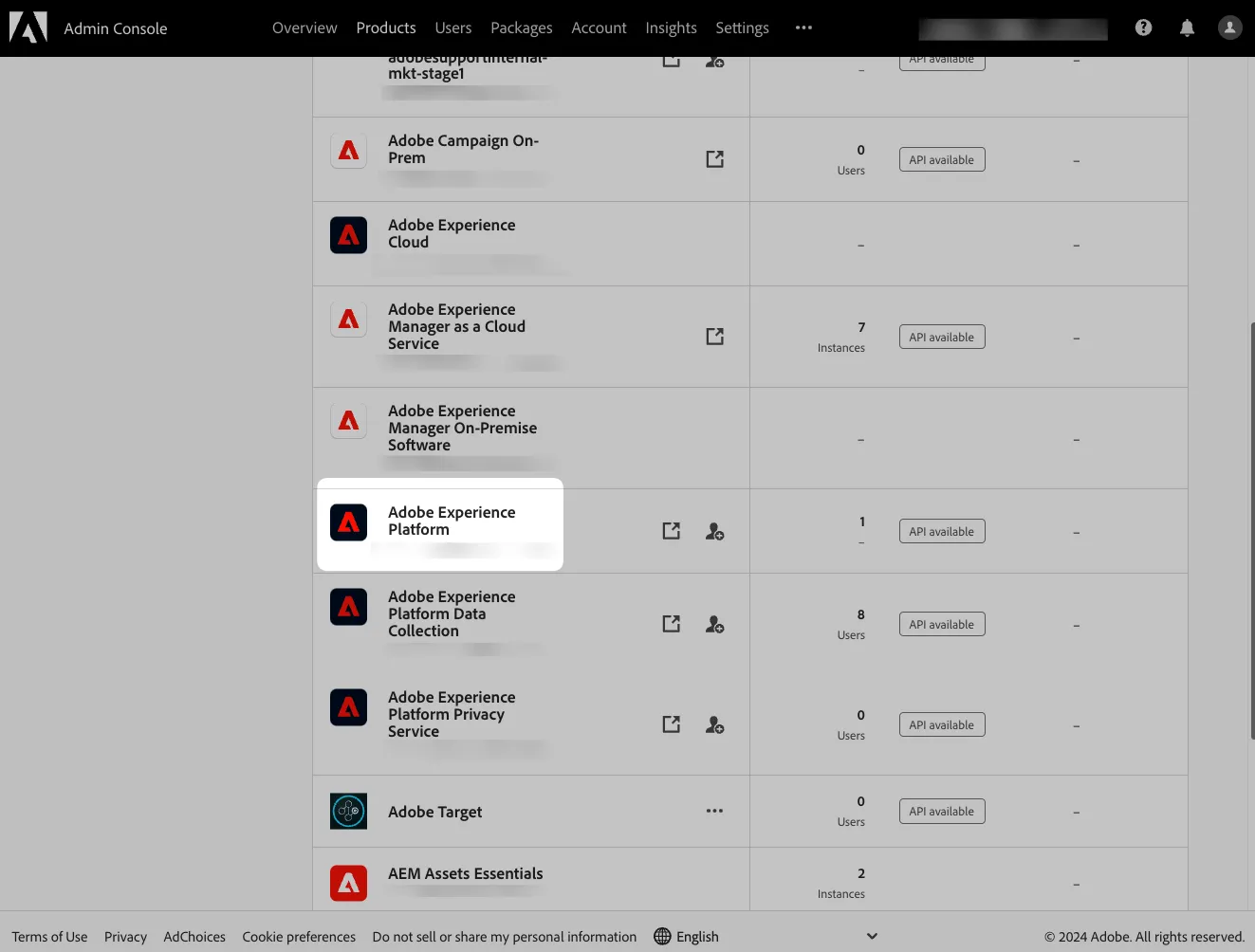Click API available for Adobe Experience Platform

click(942, 532)
